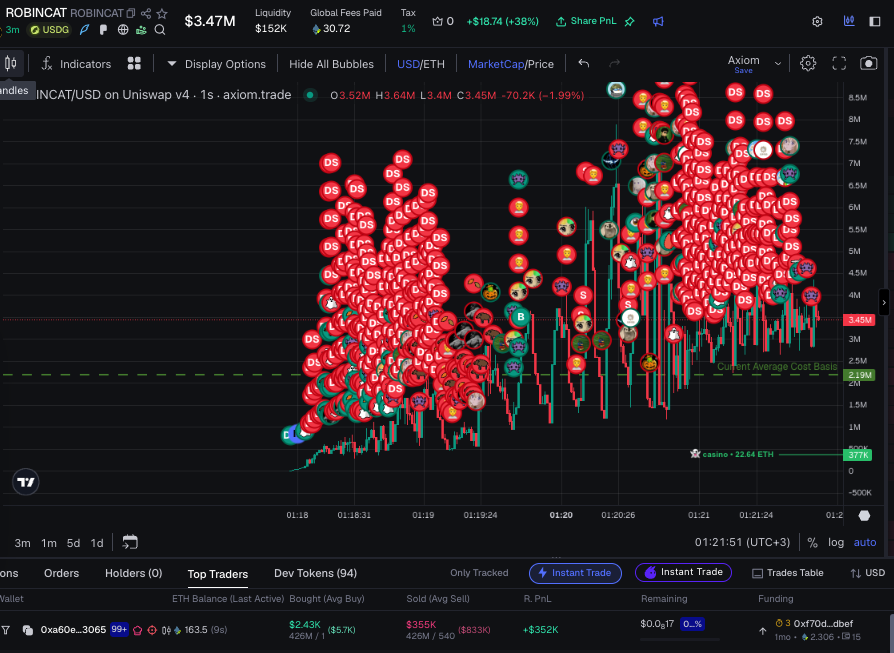Open the Pump 'P' icon link
Screen dimensions: 894x653
103,30
